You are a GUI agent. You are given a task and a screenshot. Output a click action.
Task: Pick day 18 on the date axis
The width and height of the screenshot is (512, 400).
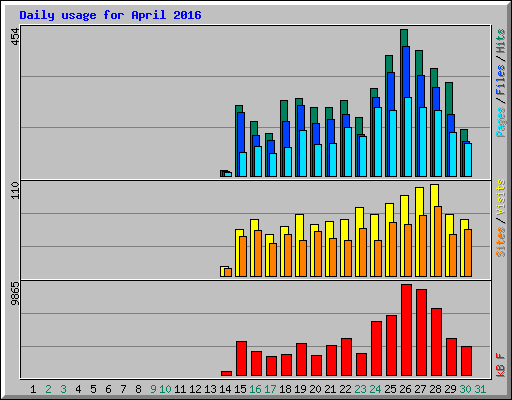(x=285, y=389)
